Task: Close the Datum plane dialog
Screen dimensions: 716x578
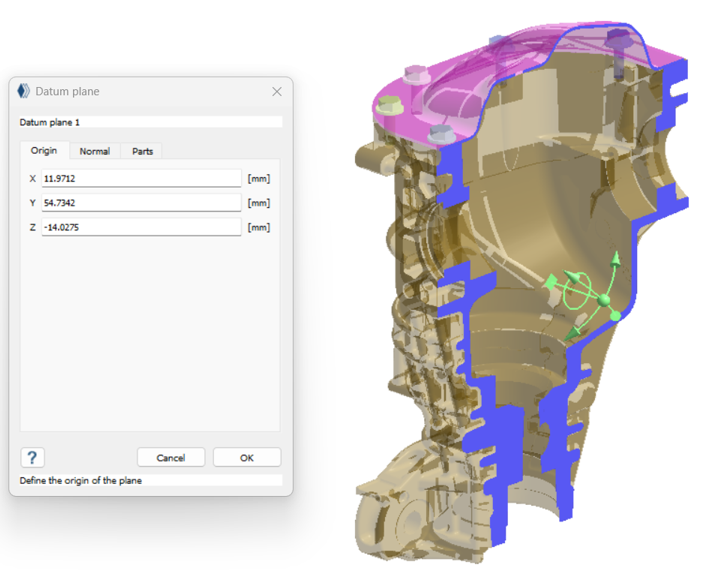Action: point(277,91)
